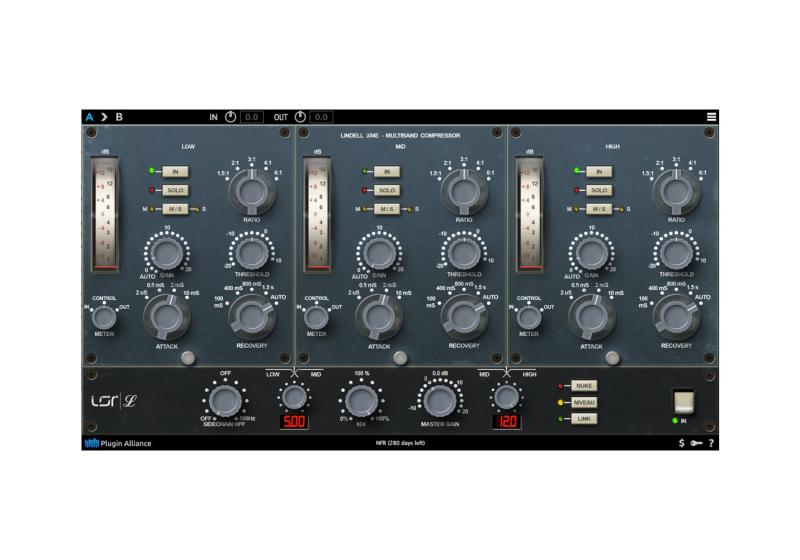Image resolution: width=800 pixels, height=560 pixels.
Task: Click the HIGH band RATIO knob
Action: click(676, 192)
